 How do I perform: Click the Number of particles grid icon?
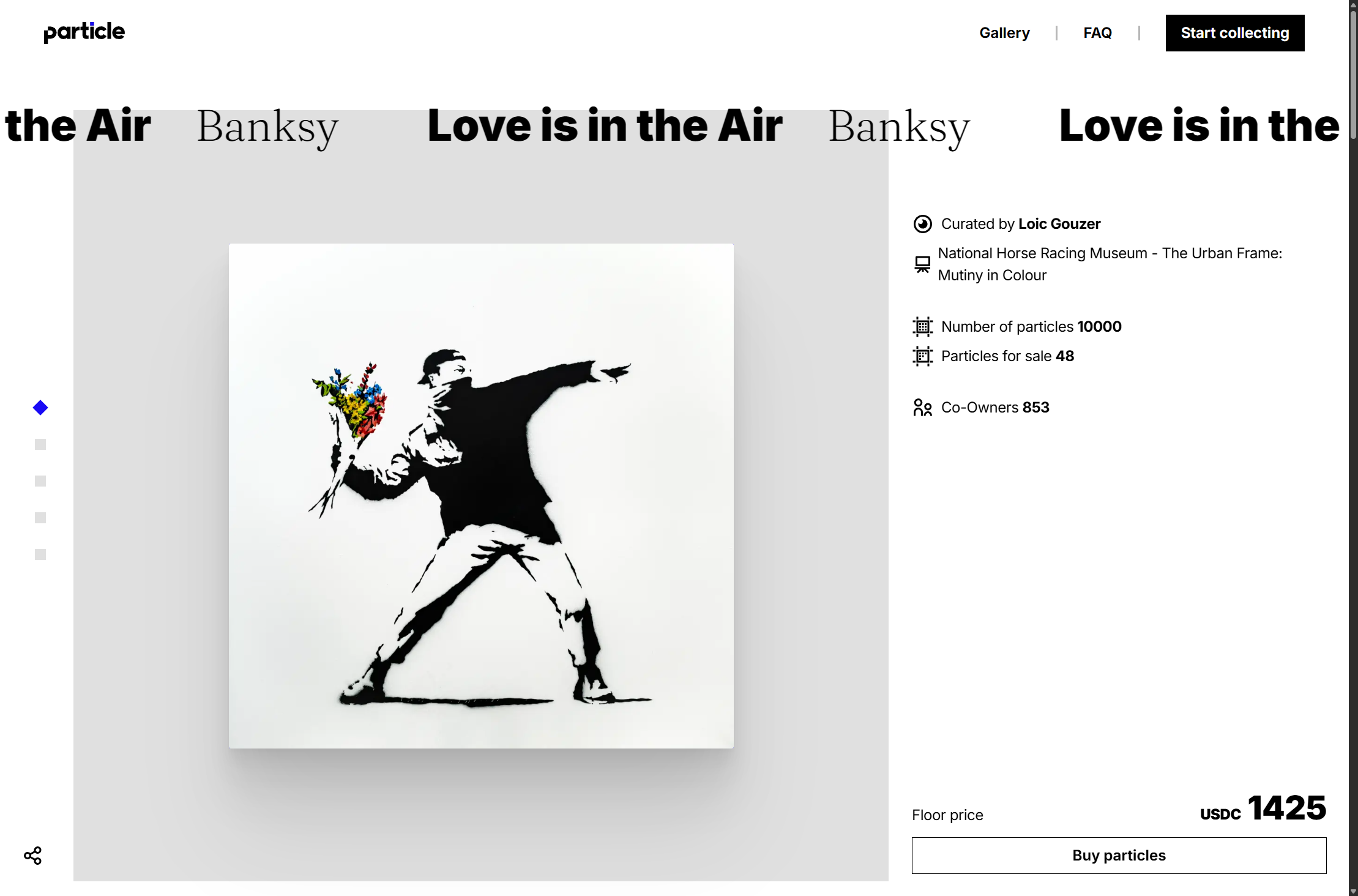tap(922, 327)
